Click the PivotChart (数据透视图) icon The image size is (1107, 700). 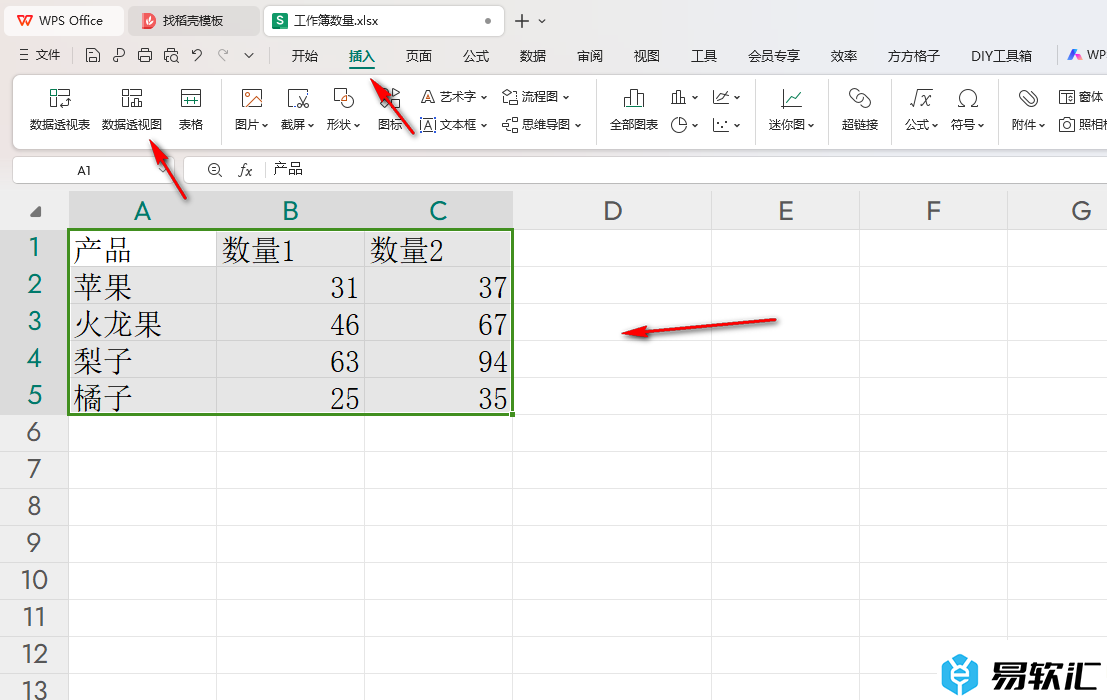tap(132, 99)
